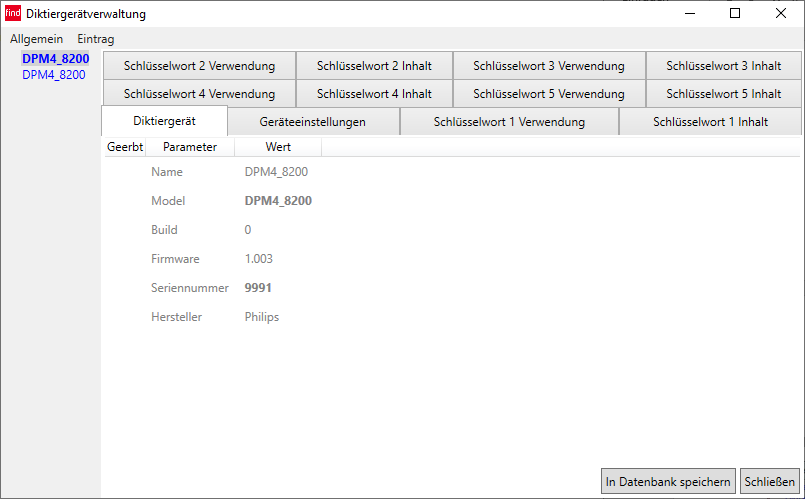Screen dimensions: 805x499
Task: Switch to Schlüsselwort 1 Verwendung tab
Action: pos(509,122)
